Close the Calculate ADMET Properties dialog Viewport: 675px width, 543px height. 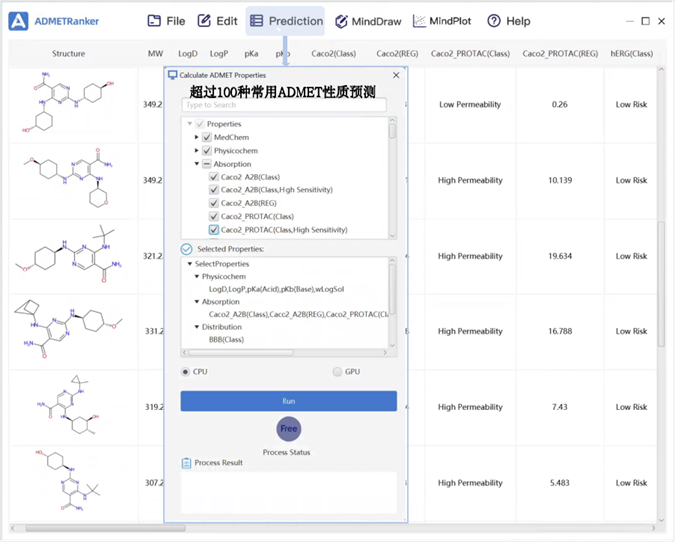click(396, 75)
